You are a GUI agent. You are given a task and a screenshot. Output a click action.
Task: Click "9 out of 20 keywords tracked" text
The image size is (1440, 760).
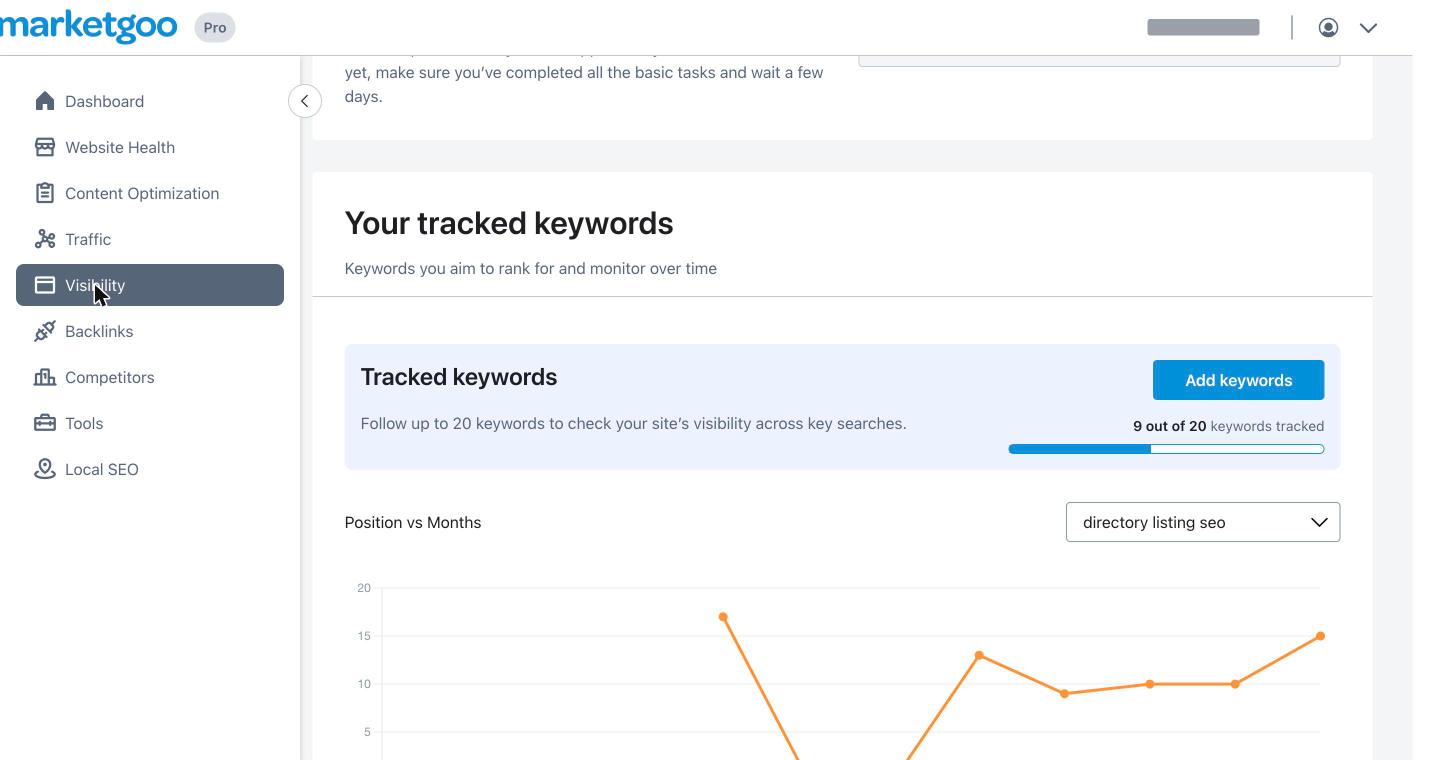point(1228,426)
